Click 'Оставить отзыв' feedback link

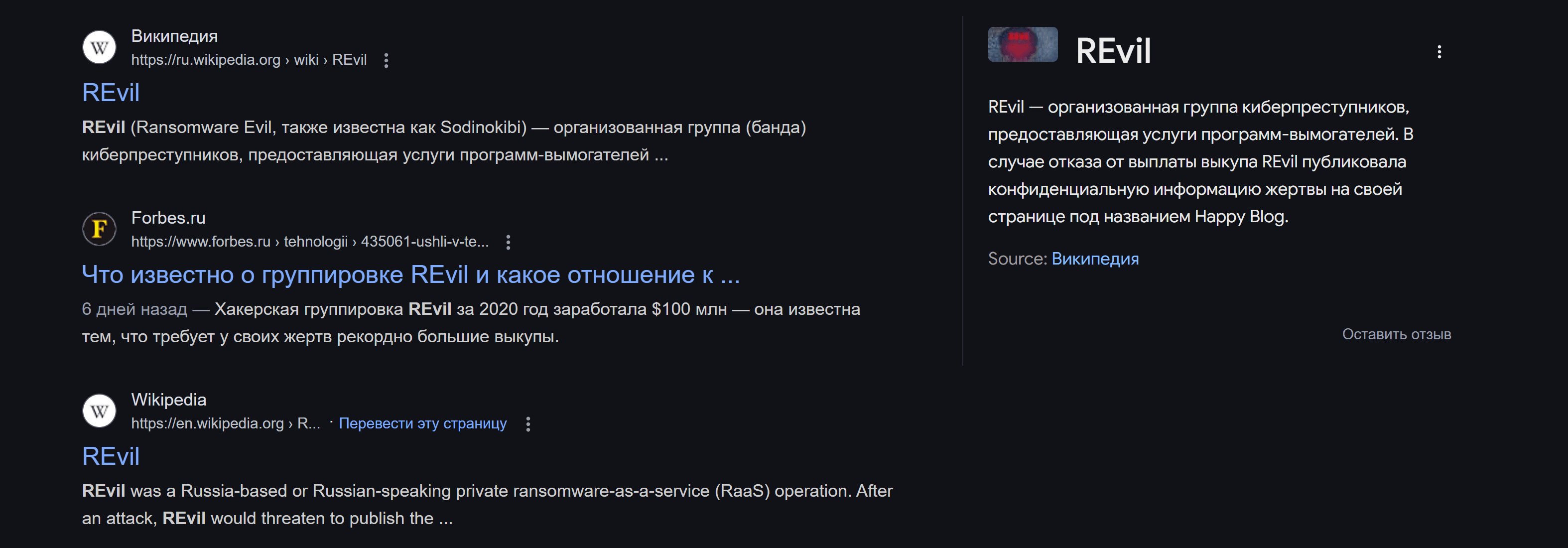[x=1396, y=334]
